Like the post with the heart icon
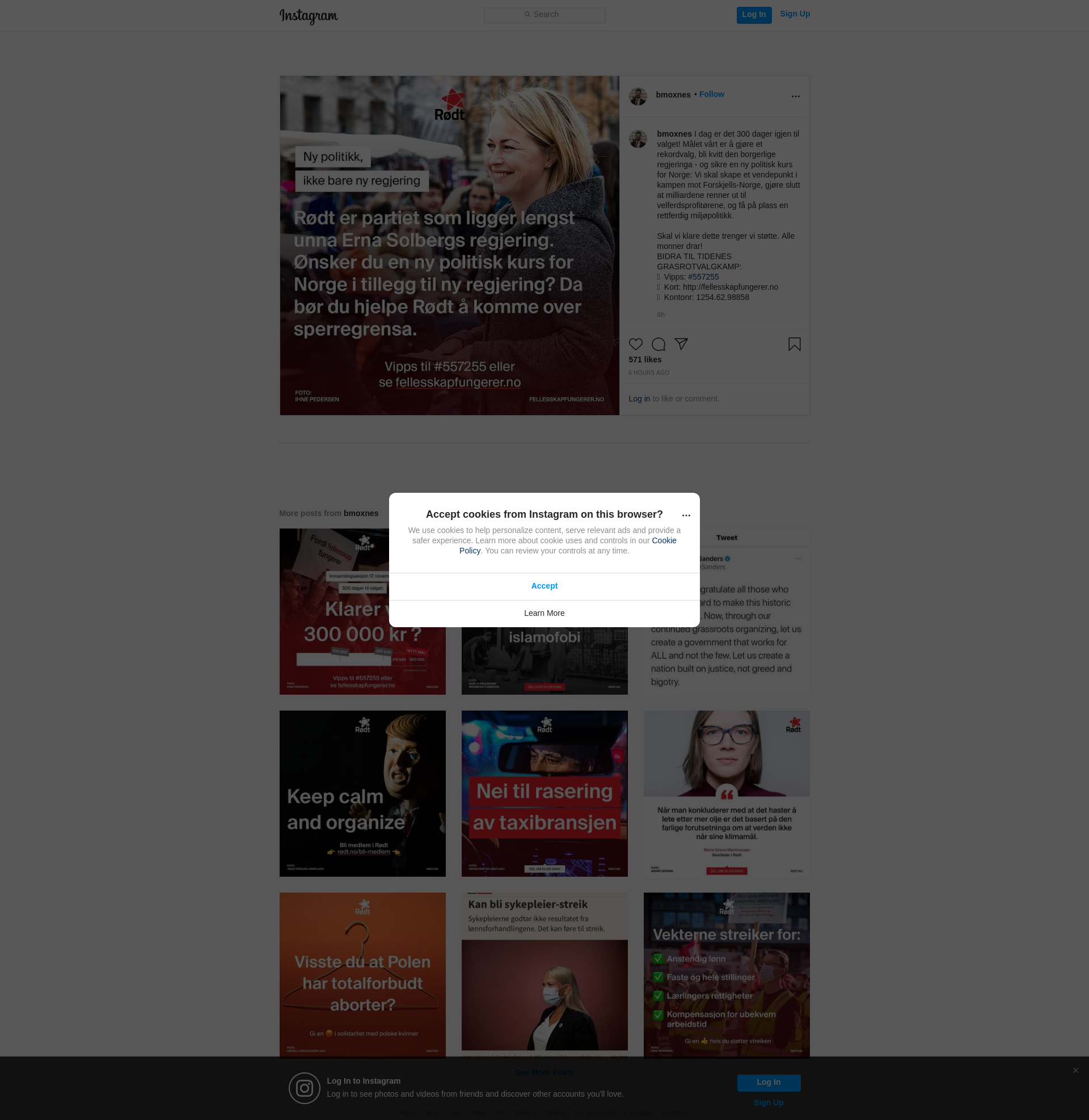 (x=635, y=344)
